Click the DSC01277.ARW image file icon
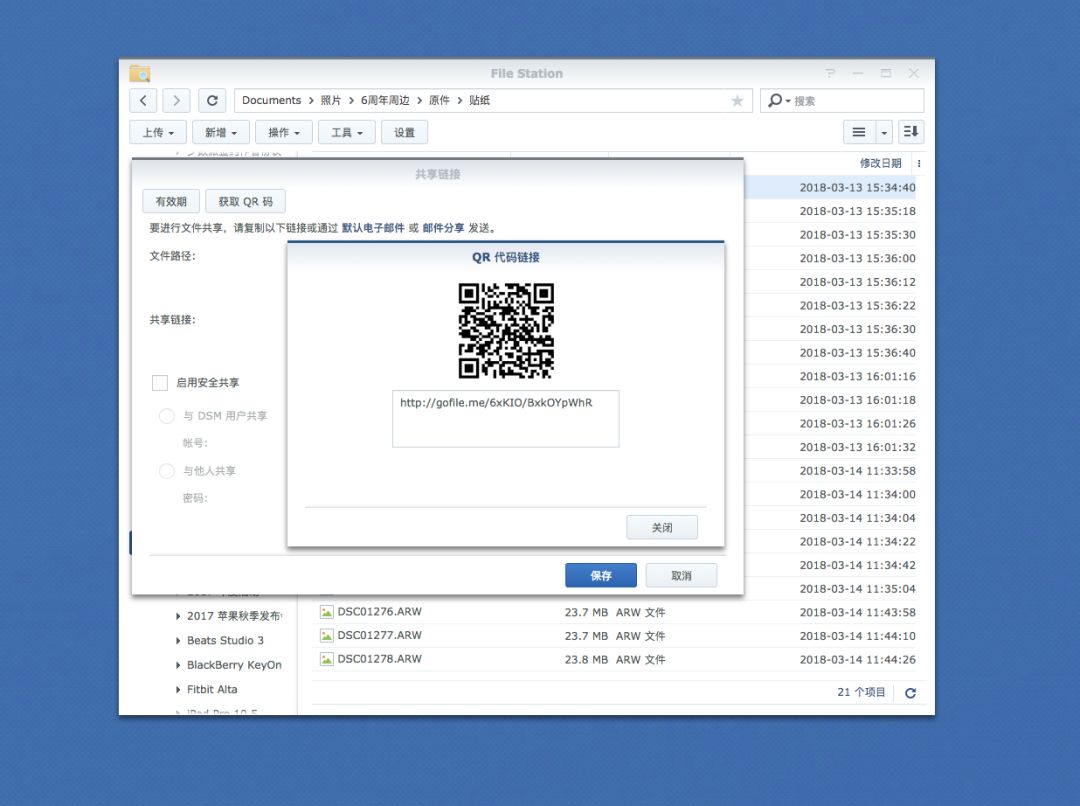1080x806 pixels. click(x=326, y=635)
